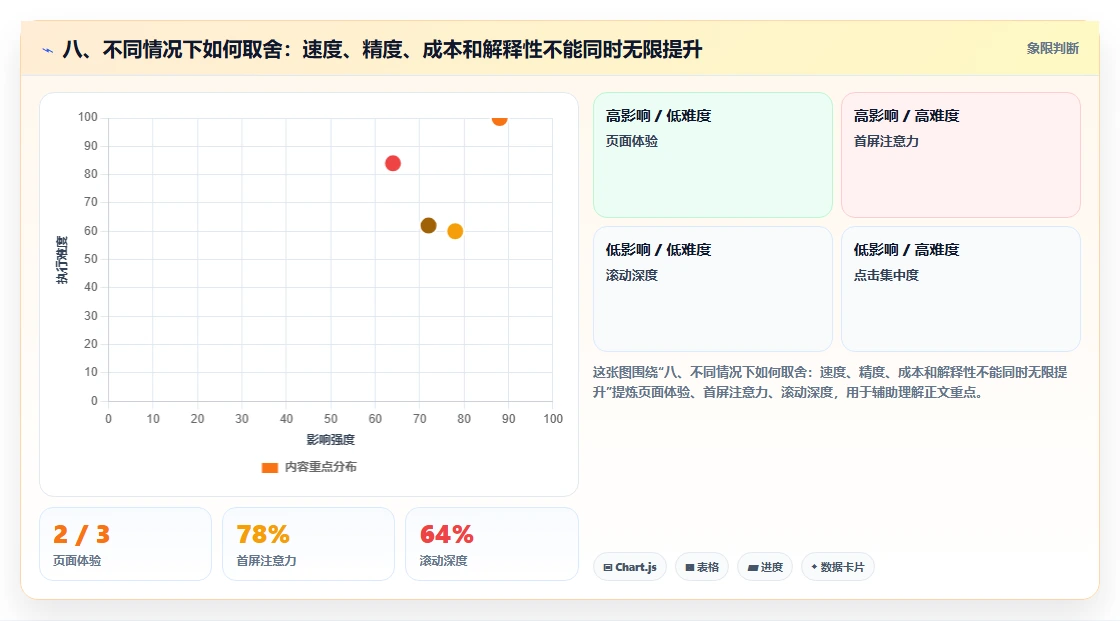This screenshot has height=621, width=1120.
Task: Click the 100 label on the y-axis
Action: 88,117
